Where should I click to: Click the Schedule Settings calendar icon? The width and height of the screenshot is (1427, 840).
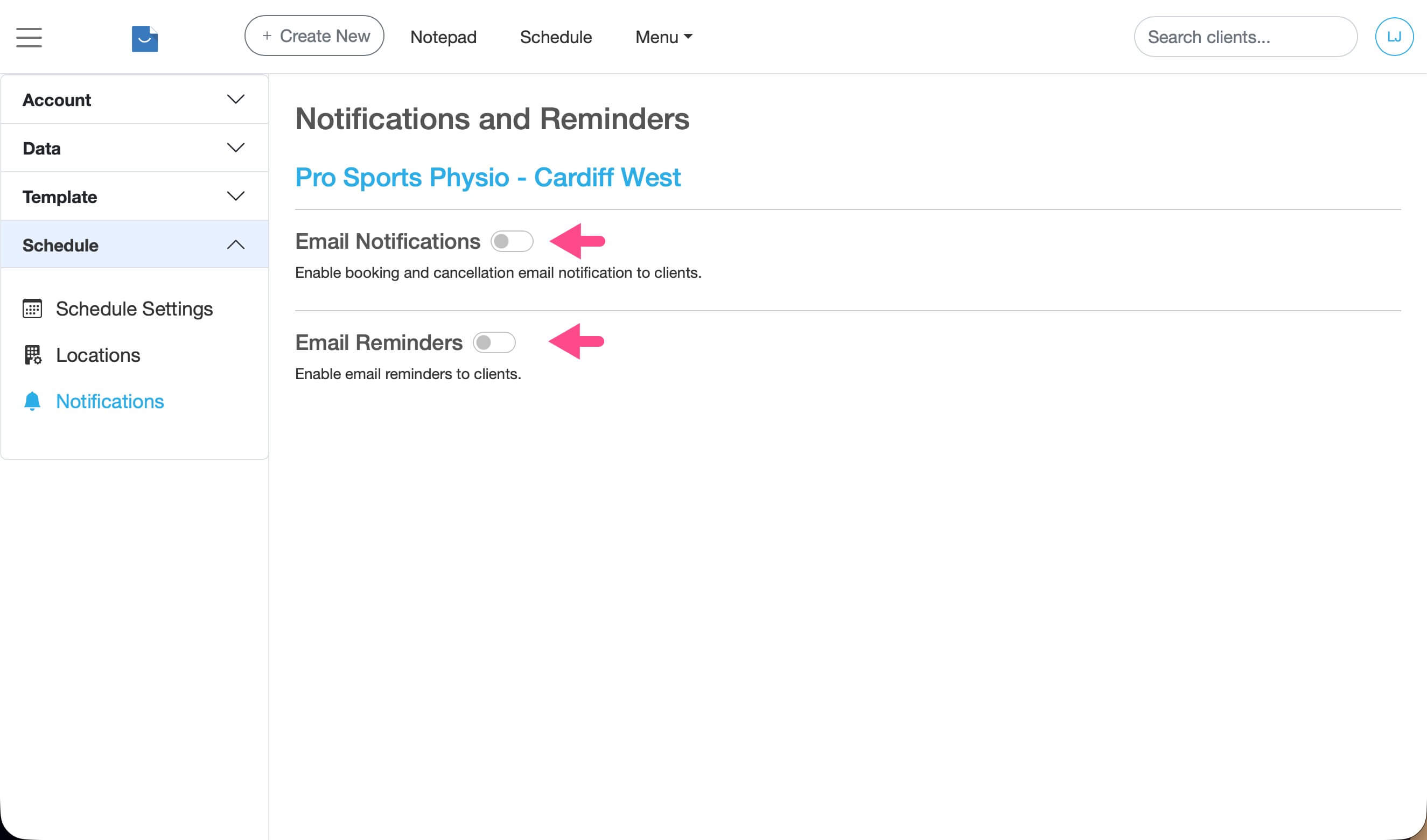click(x=32, y=309)
